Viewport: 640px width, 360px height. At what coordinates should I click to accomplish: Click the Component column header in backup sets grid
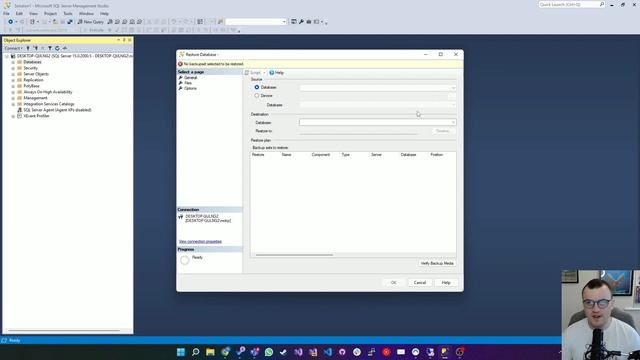(320, 155)
